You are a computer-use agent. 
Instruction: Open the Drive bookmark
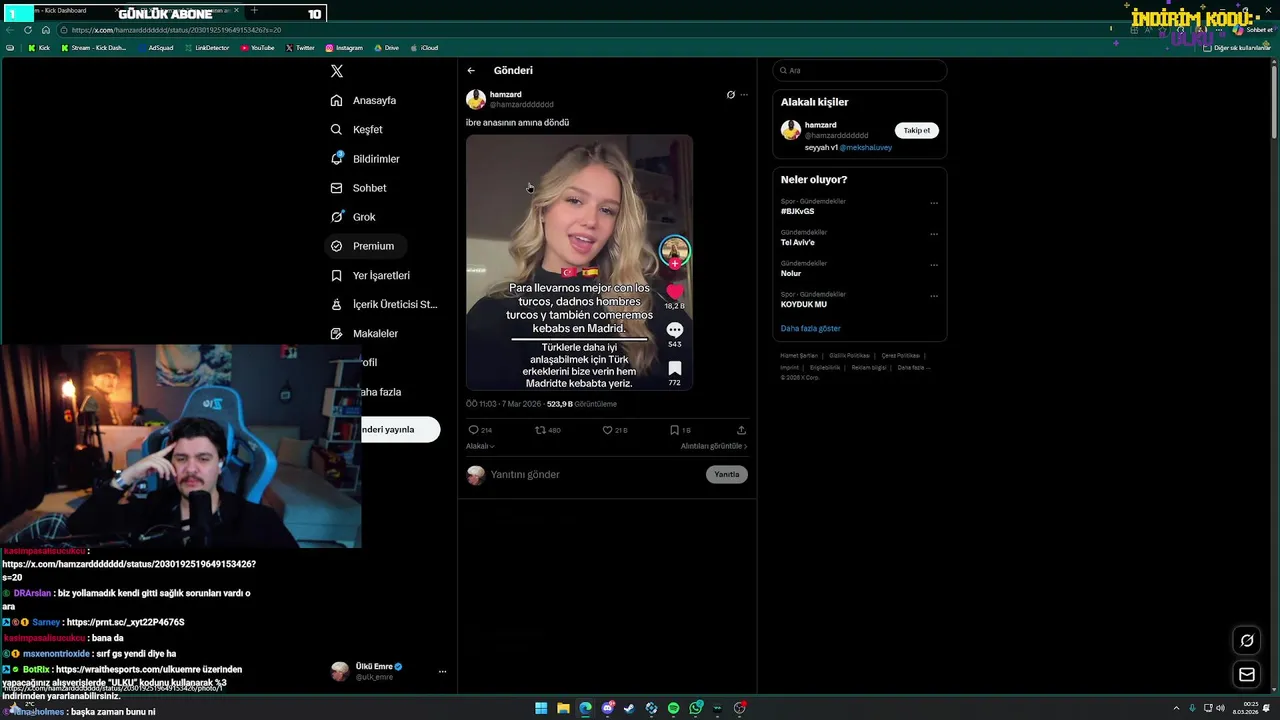click(x=387, y=48)
